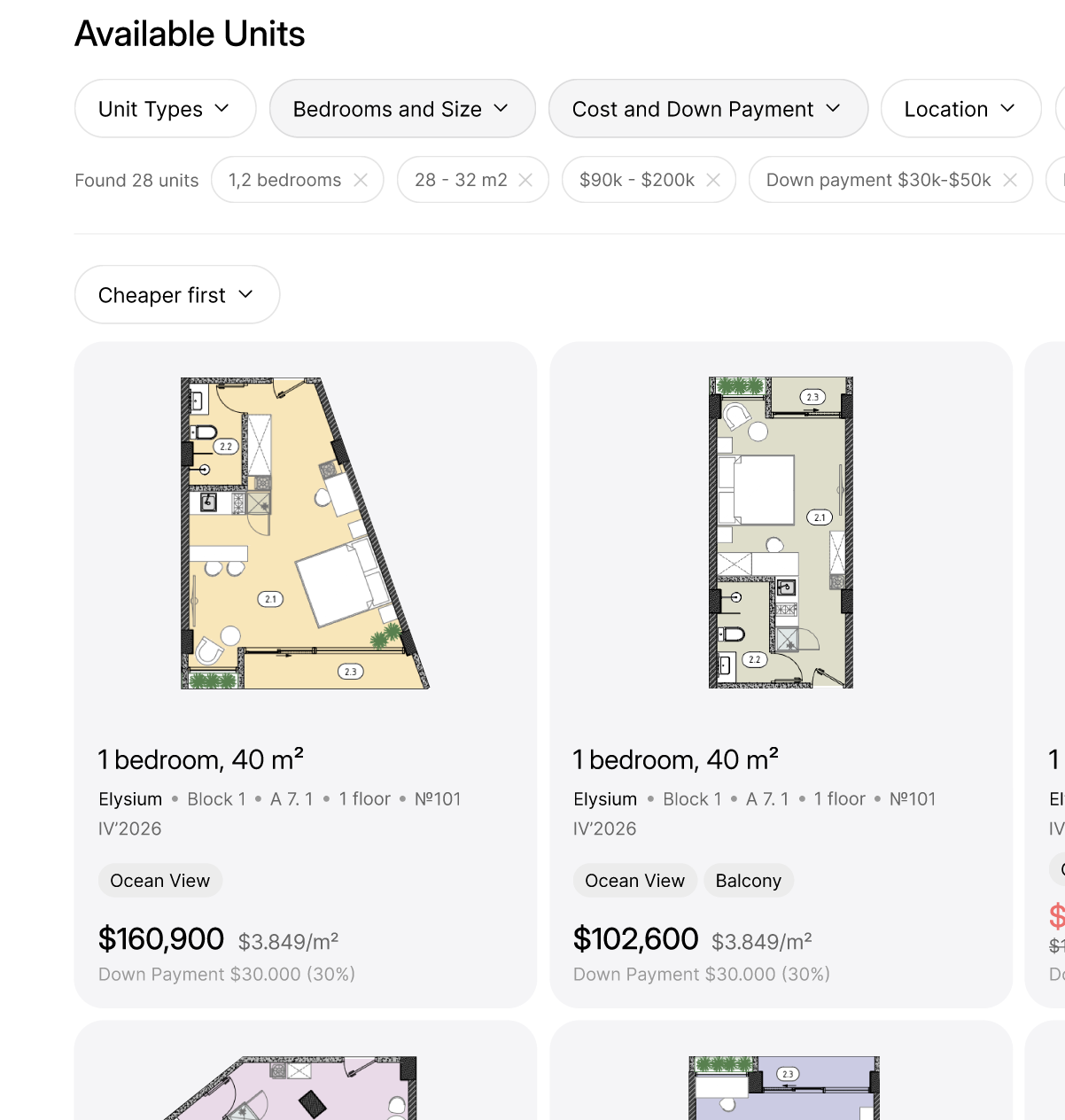Open the $102,600 unit listing title
The height and width of the screenshot is (1120, 1065).
[675, 760]
